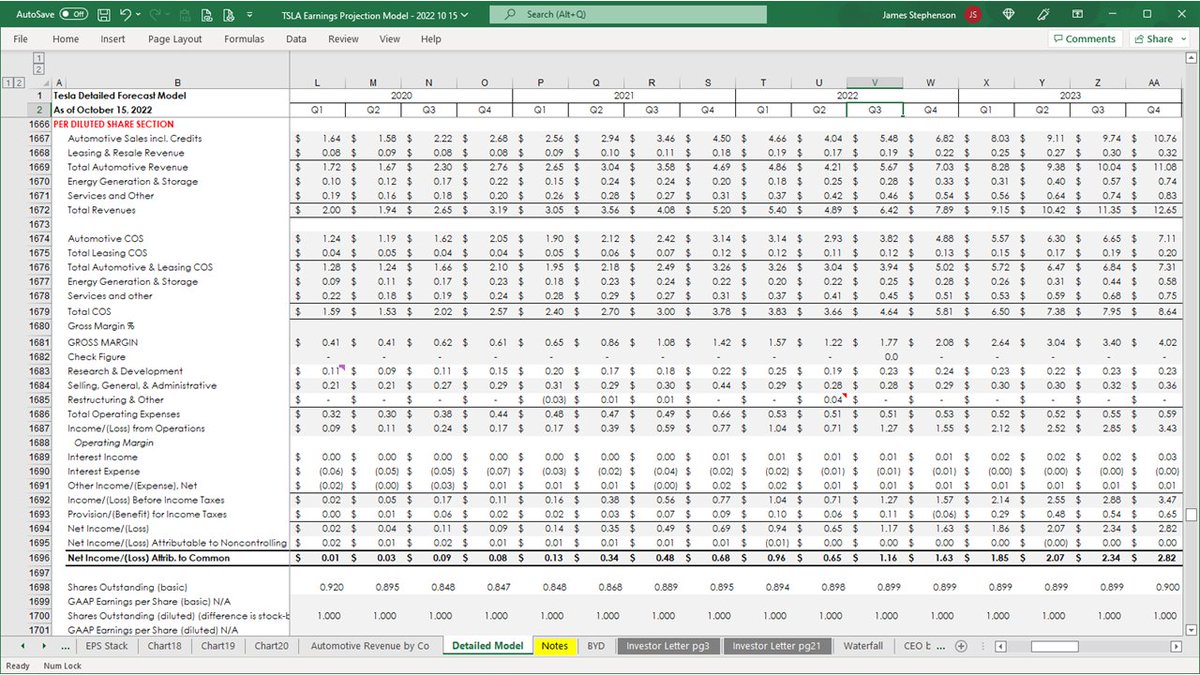Open the Ribbon Display Options icon

point(1078,15)
